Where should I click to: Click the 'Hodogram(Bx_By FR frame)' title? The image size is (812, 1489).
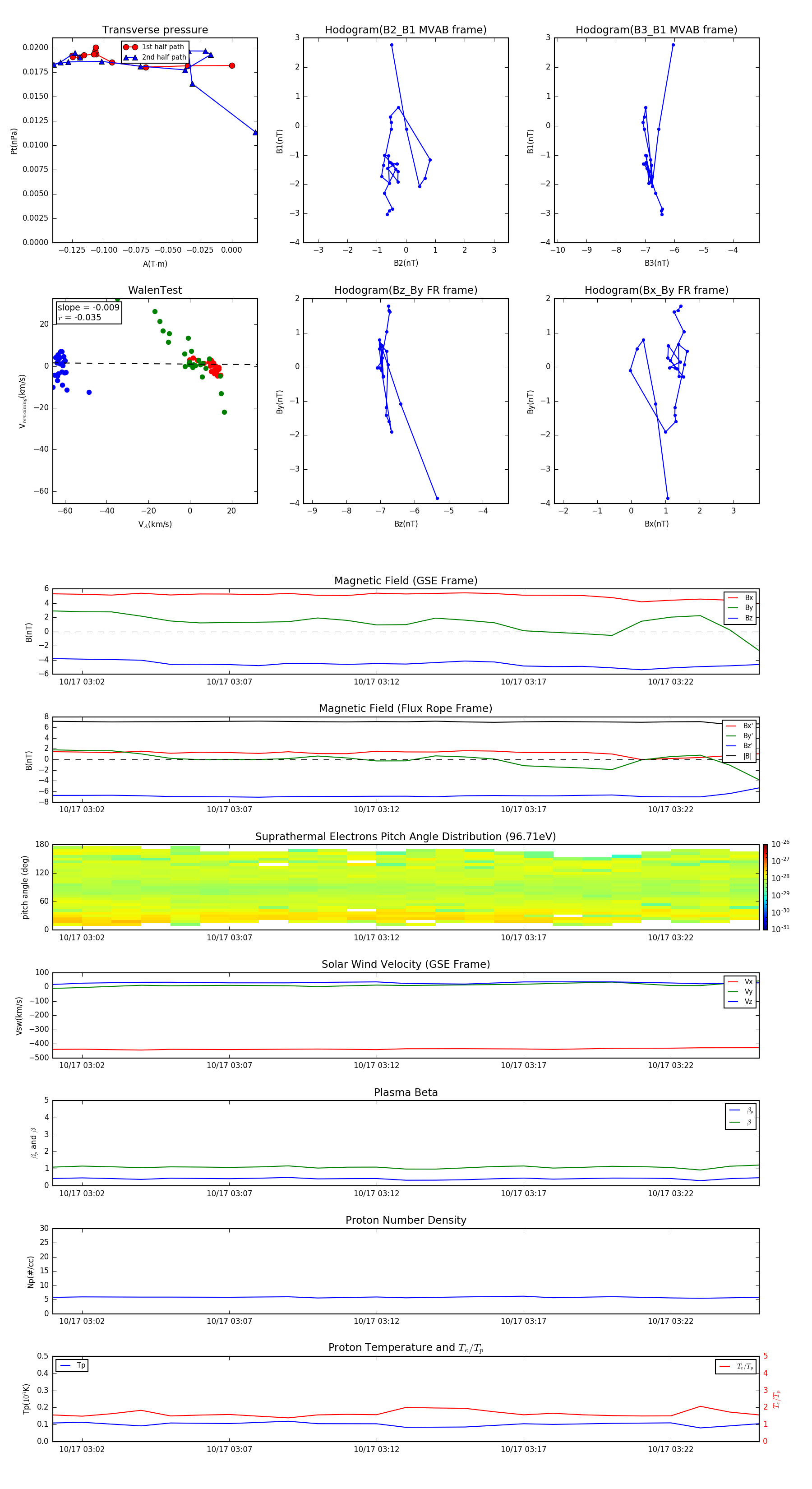coord(656,290)
